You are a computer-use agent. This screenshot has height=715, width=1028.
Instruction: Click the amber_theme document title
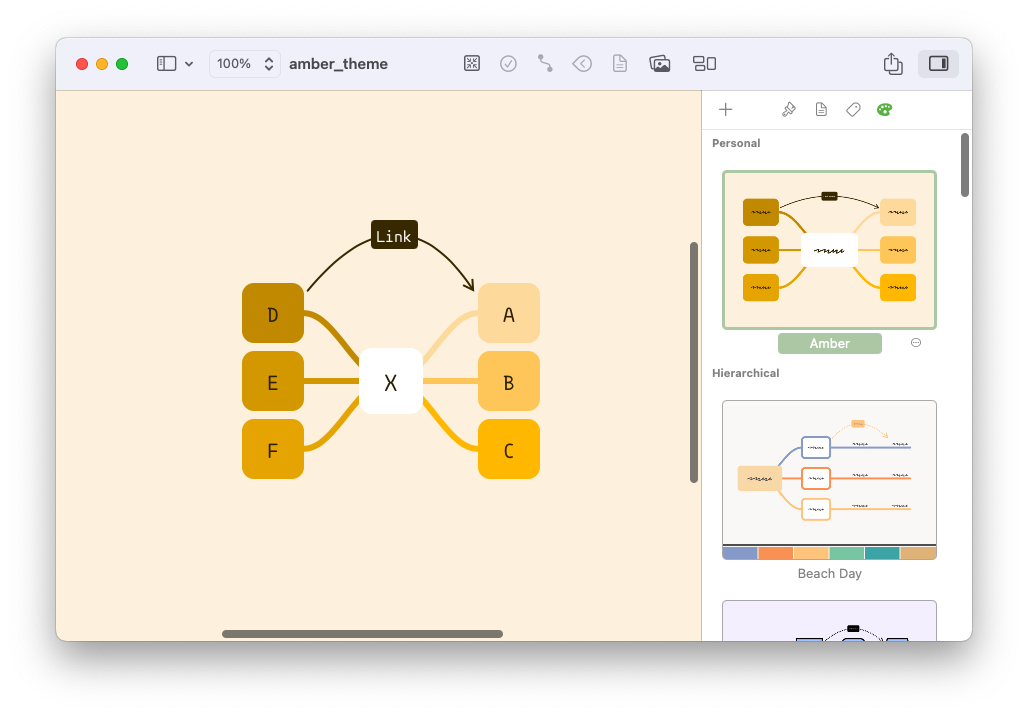[338, 63]
